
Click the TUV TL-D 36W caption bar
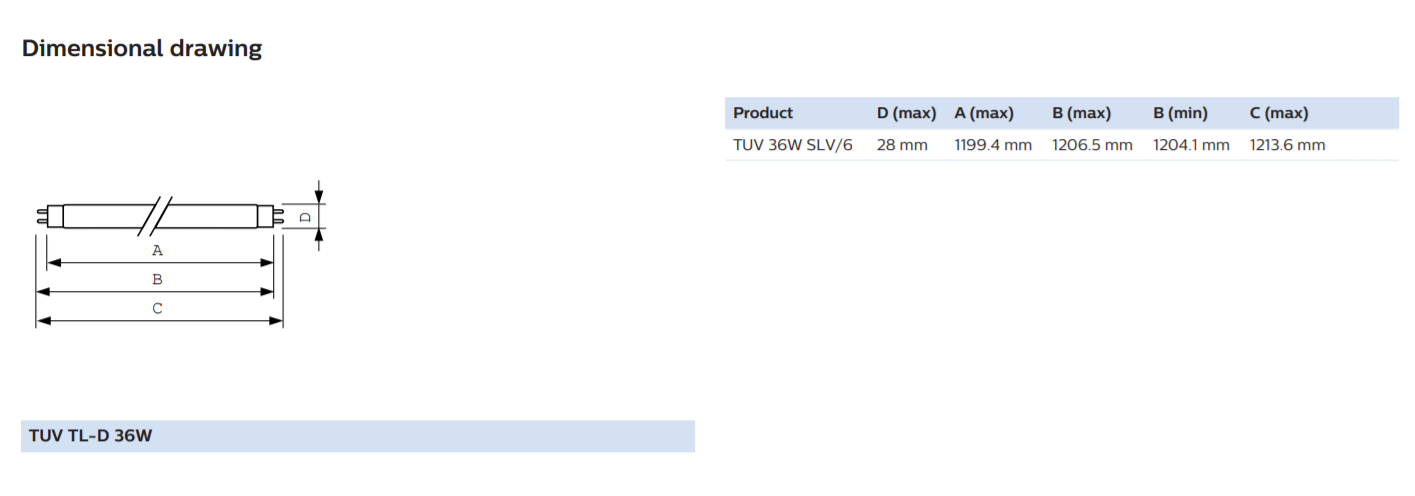[358, 436]
